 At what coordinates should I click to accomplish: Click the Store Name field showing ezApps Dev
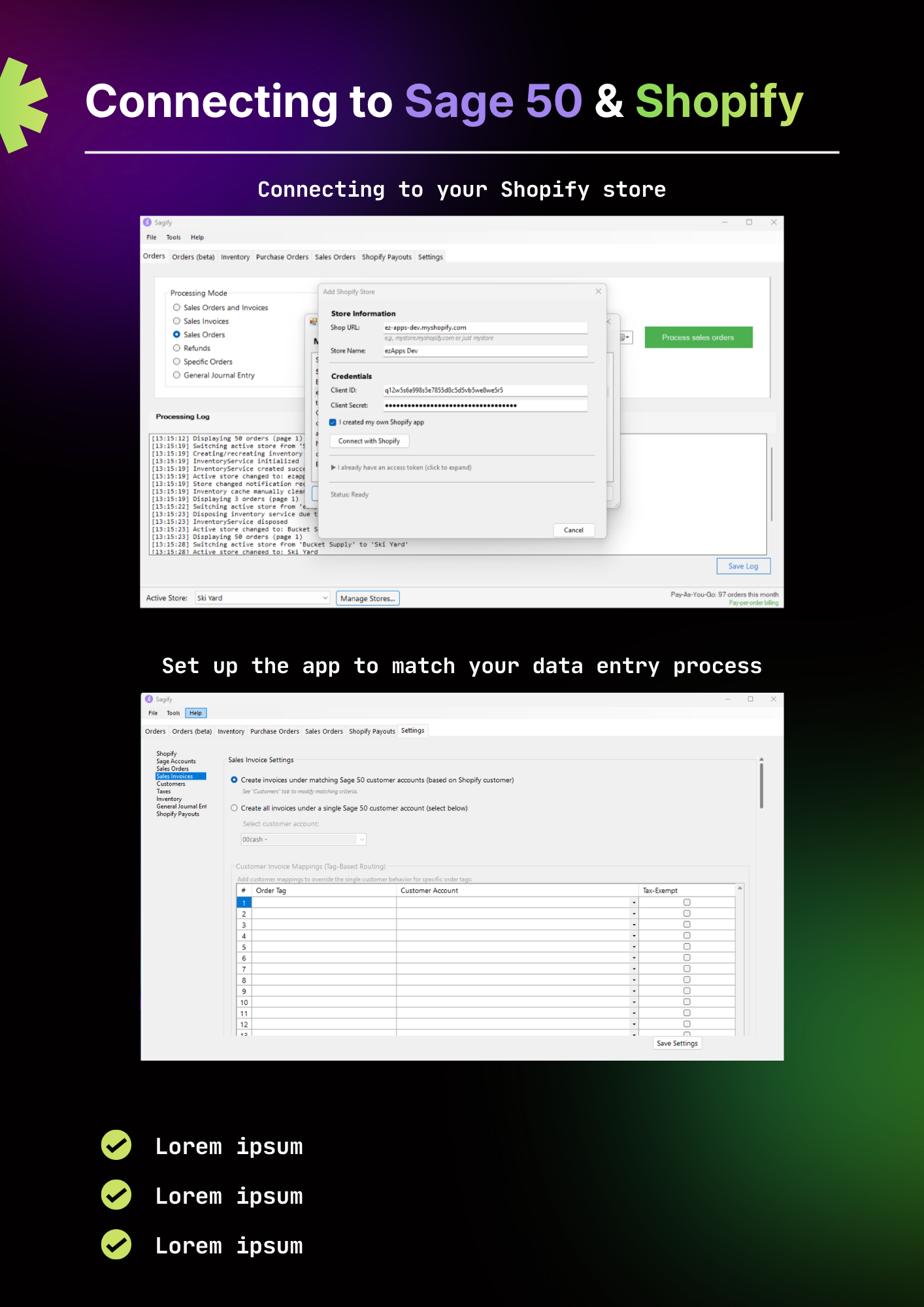tap(486, 351)
